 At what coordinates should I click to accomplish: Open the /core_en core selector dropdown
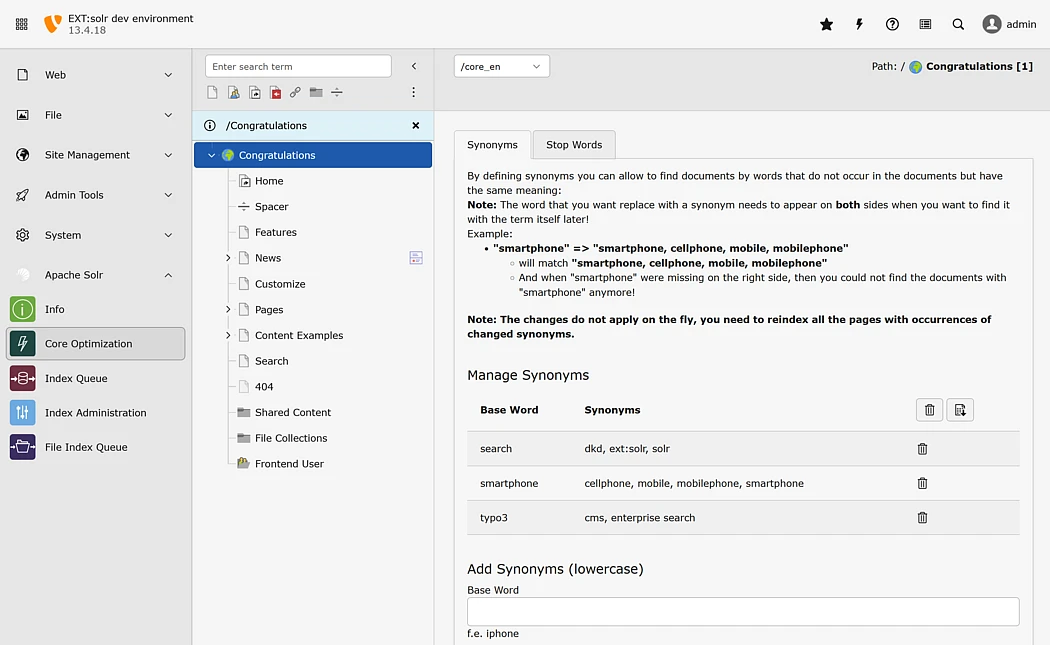click(501, 66)
